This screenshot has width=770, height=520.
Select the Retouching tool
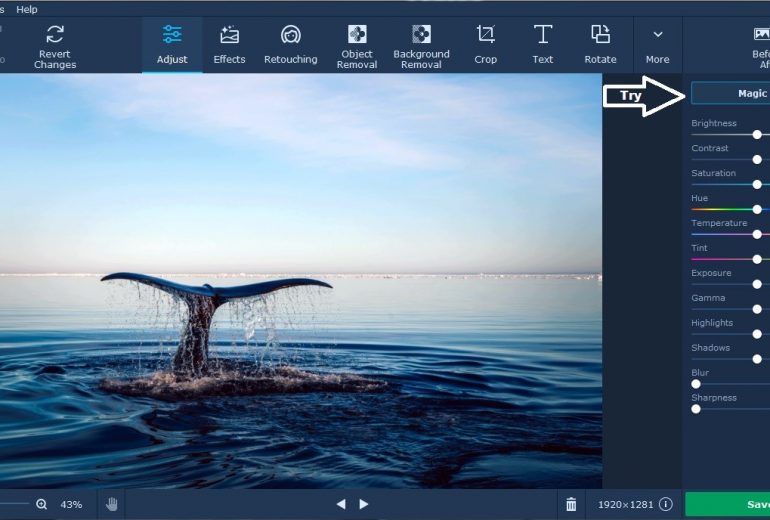290,45
